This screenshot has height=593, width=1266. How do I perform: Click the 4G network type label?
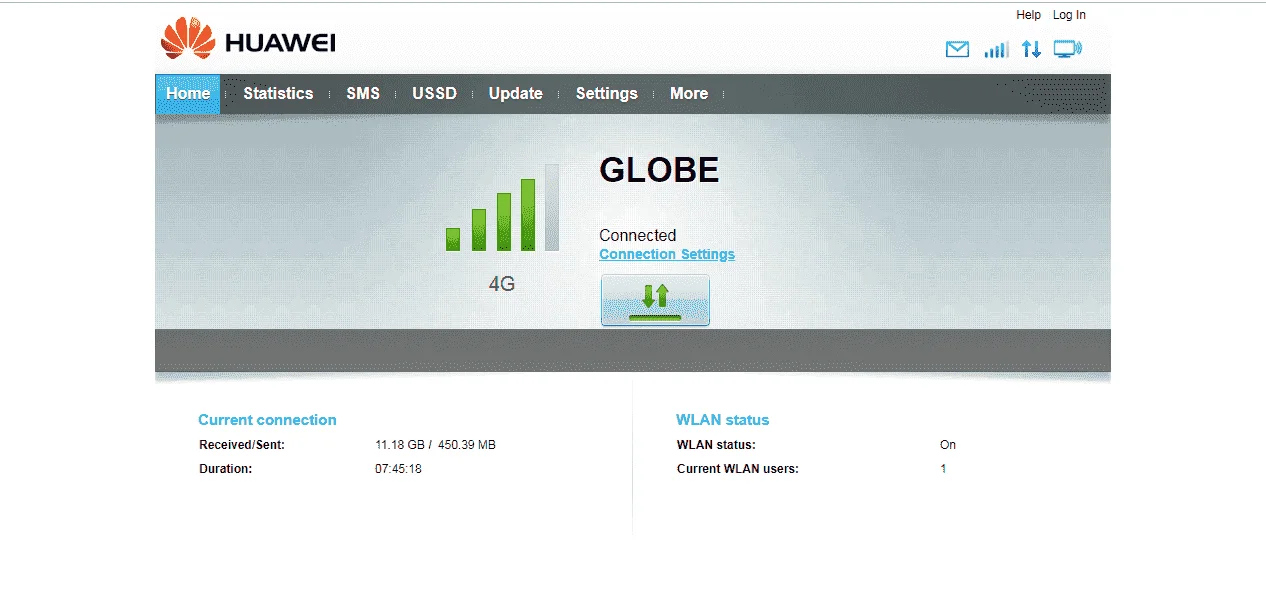(502, 283)
